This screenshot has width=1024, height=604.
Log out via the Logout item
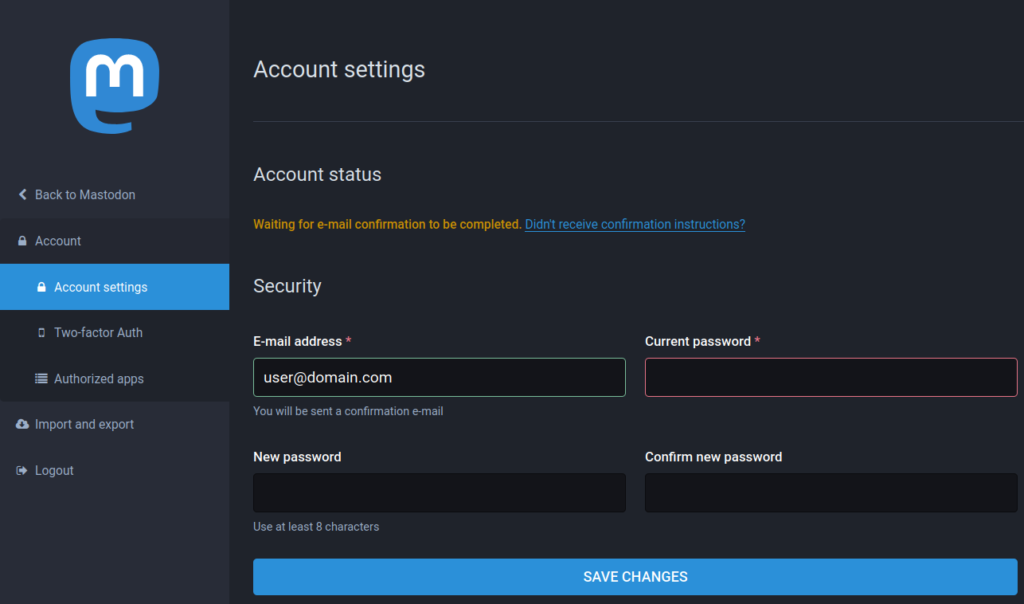coord(54,471)
